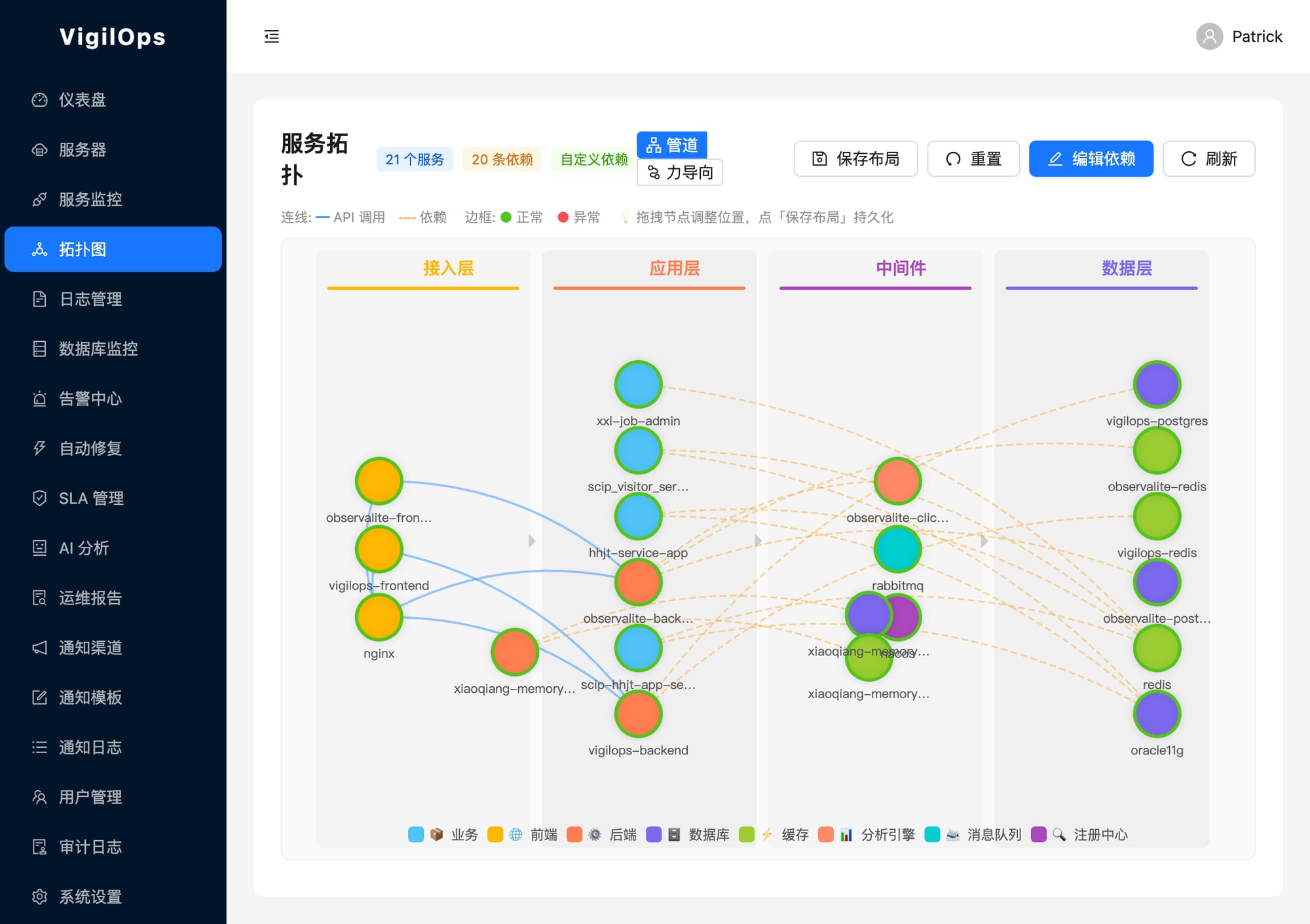Click the SLA management shield icon
The image size is (1310, 924).
pyautogui.click(x=39, y=498)
